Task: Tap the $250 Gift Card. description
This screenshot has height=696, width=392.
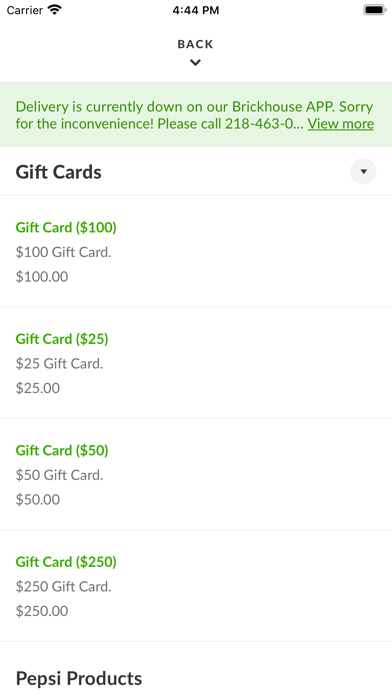Action: tap(63, 586)
